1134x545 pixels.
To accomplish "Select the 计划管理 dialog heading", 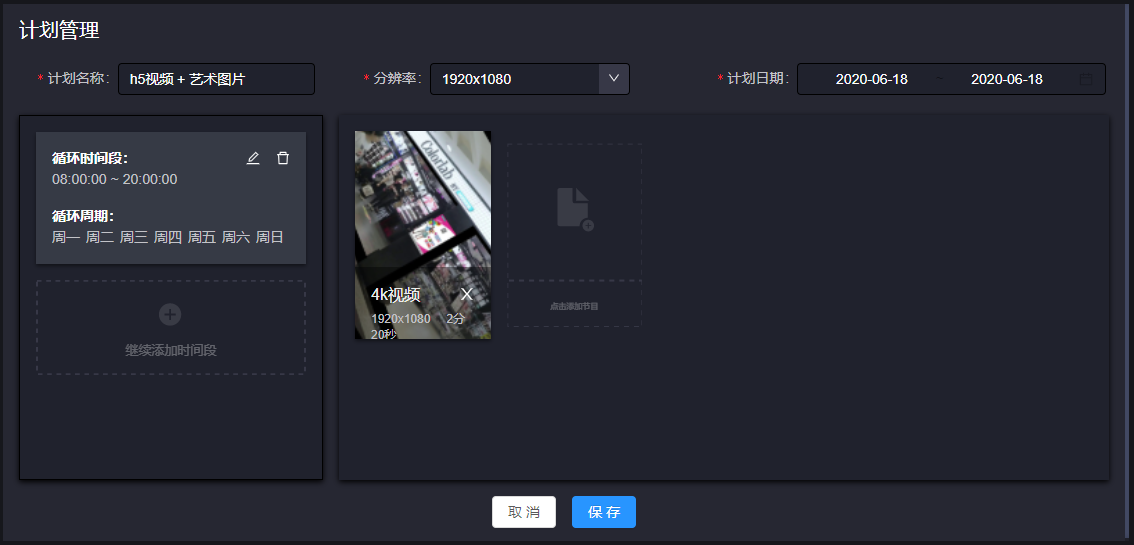I will (x=59, y=30).
